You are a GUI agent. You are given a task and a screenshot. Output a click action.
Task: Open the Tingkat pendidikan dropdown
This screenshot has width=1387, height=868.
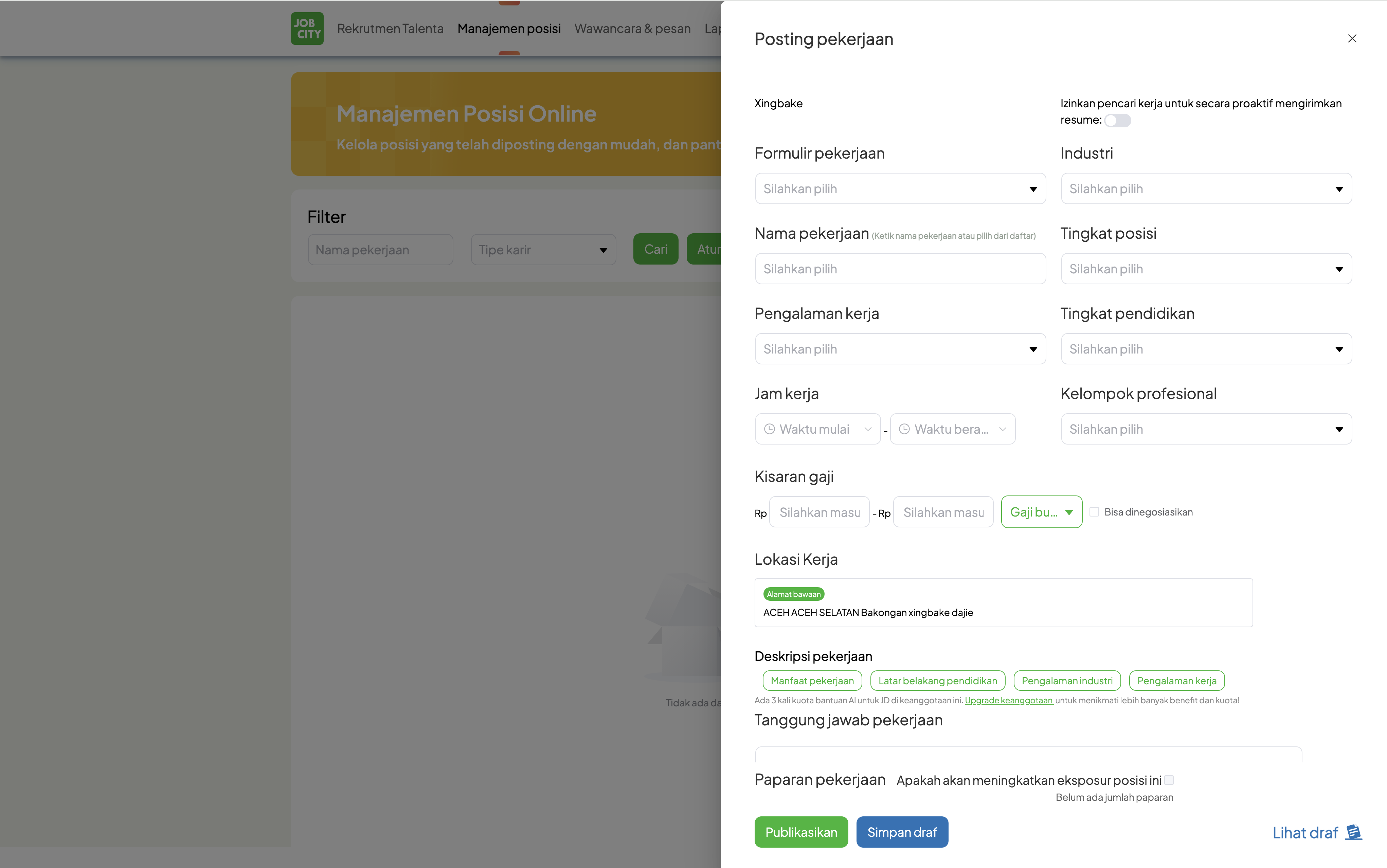[1206, 348]
